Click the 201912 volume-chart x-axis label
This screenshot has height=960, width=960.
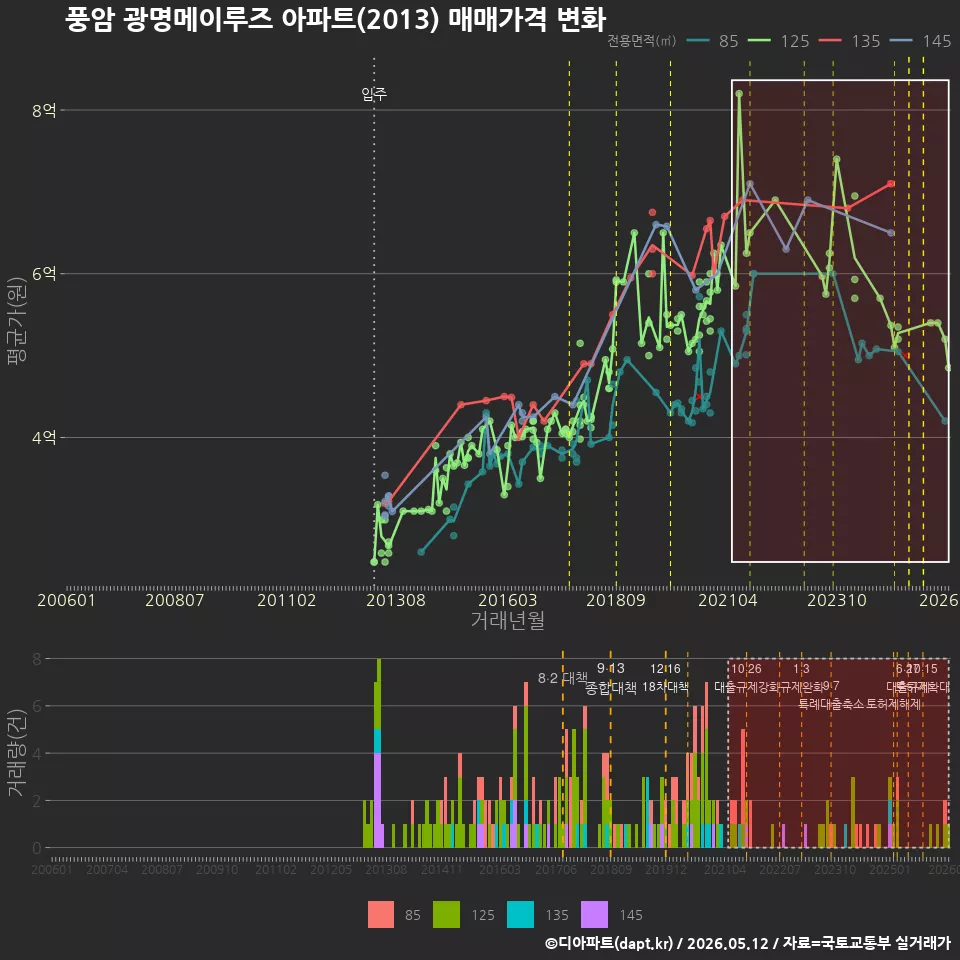pos(666,869)
